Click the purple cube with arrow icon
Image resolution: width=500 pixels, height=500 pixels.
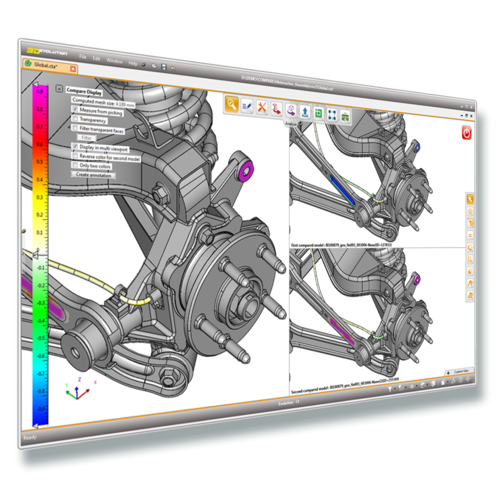(x=291, y=110)
